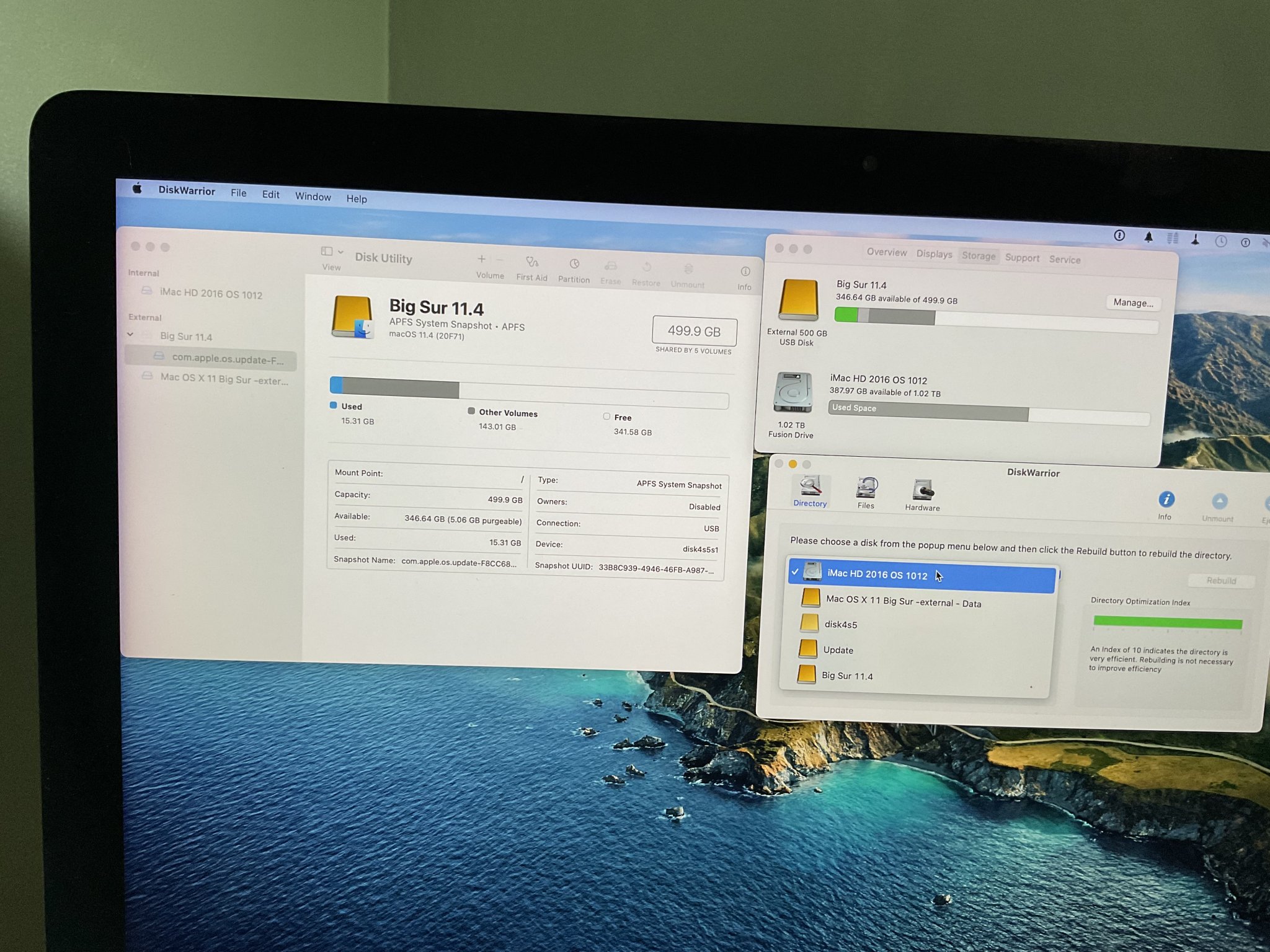Image resolution: width=1270 pixels, height=952 pixels.
Task: Switch to the Support tab
Action: click(1022, 258)
